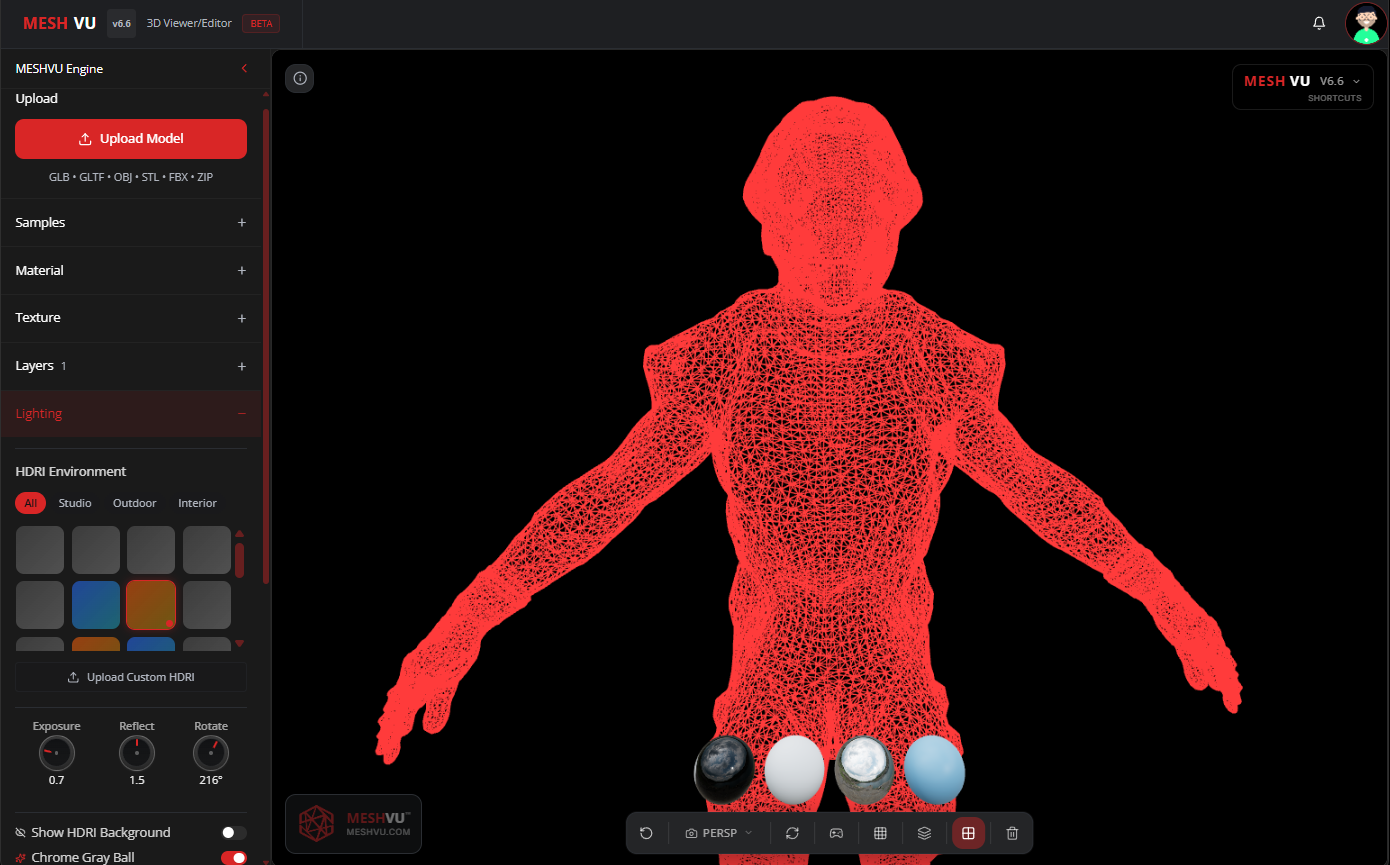This screenshot has height=865, width=1390.
Task: Open the PERSP camera dropdown
Action: click(x=719, y=833)
